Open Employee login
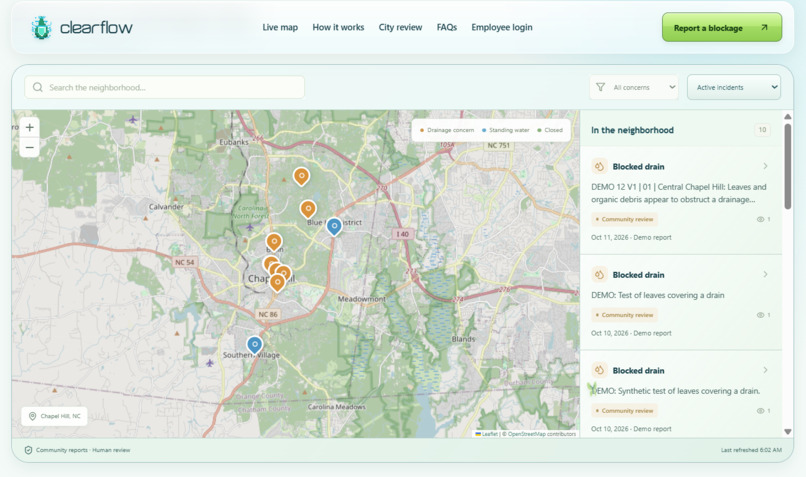Image resolution: width=806 pixels, height=477 pixels. pos(502,27)
